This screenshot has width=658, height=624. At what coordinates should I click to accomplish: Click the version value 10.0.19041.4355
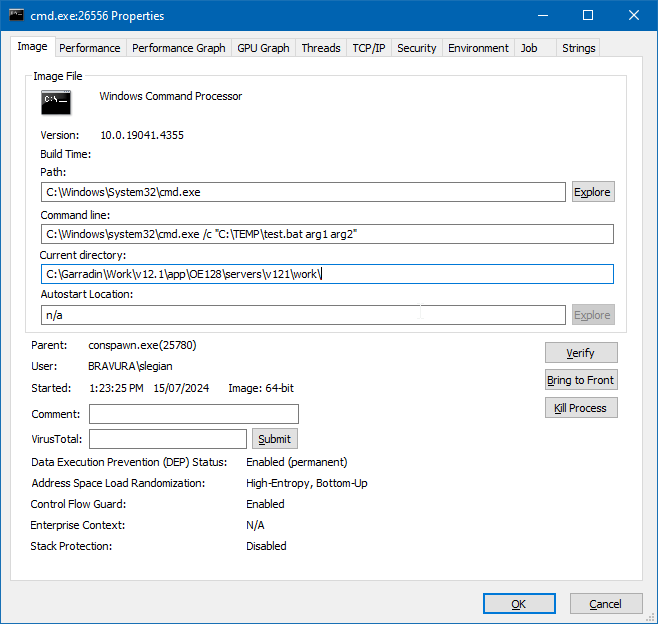(x=142, y=135)
